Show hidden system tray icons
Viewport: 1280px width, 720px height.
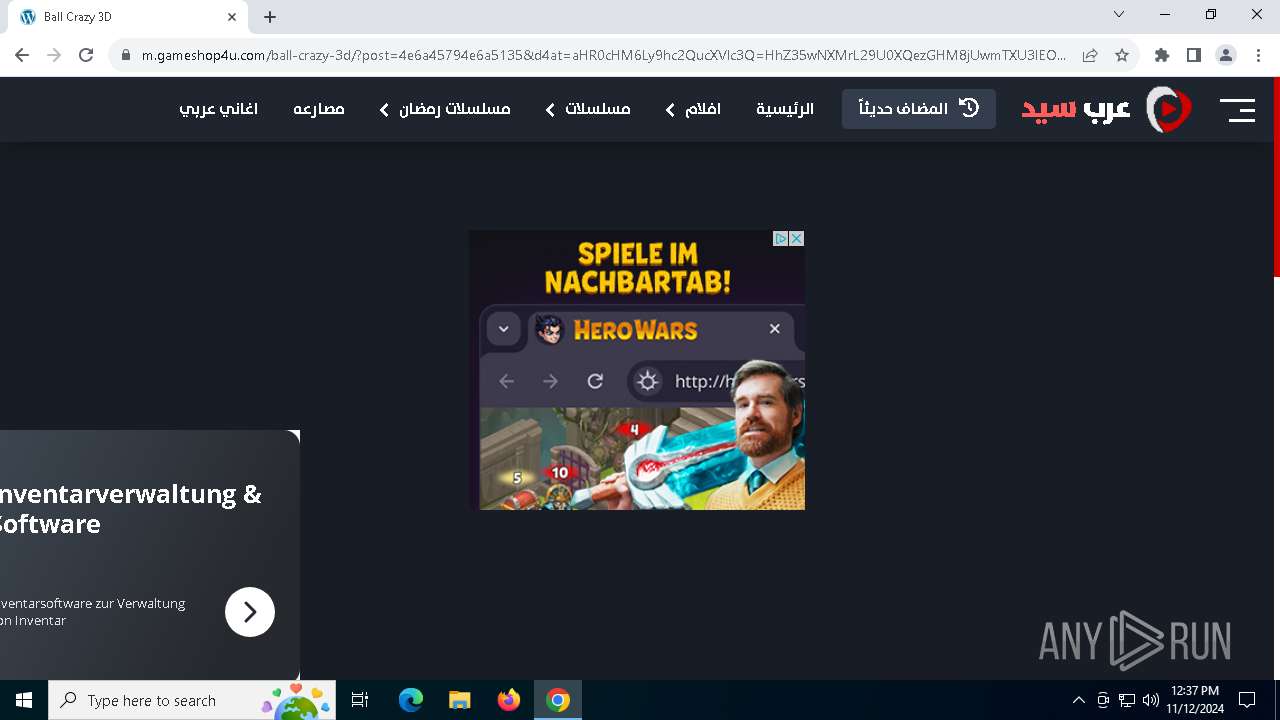(x=1078, y=700)
